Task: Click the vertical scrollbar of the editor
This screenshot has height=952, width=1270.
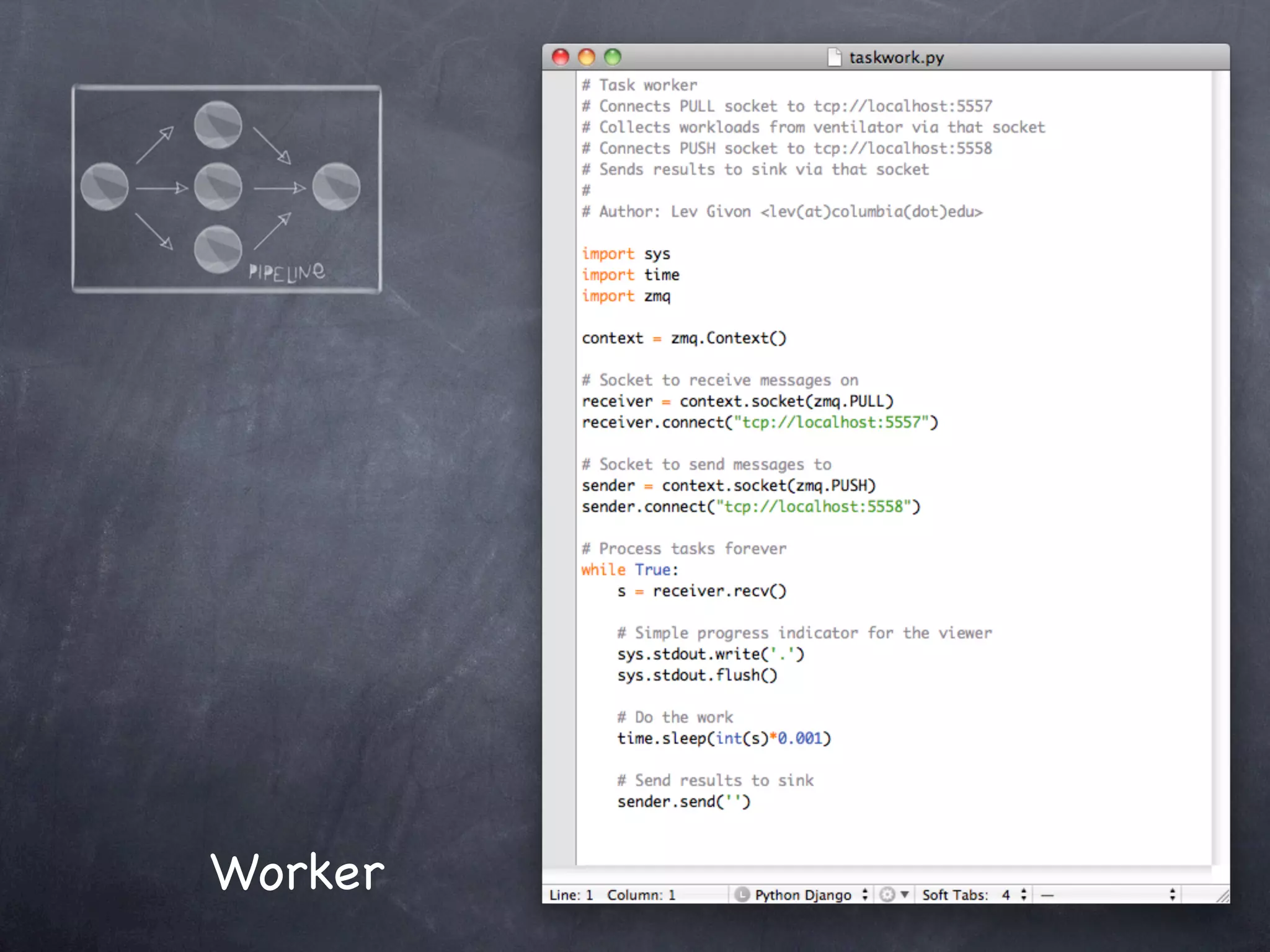Action: click(x=1220, y=465)
